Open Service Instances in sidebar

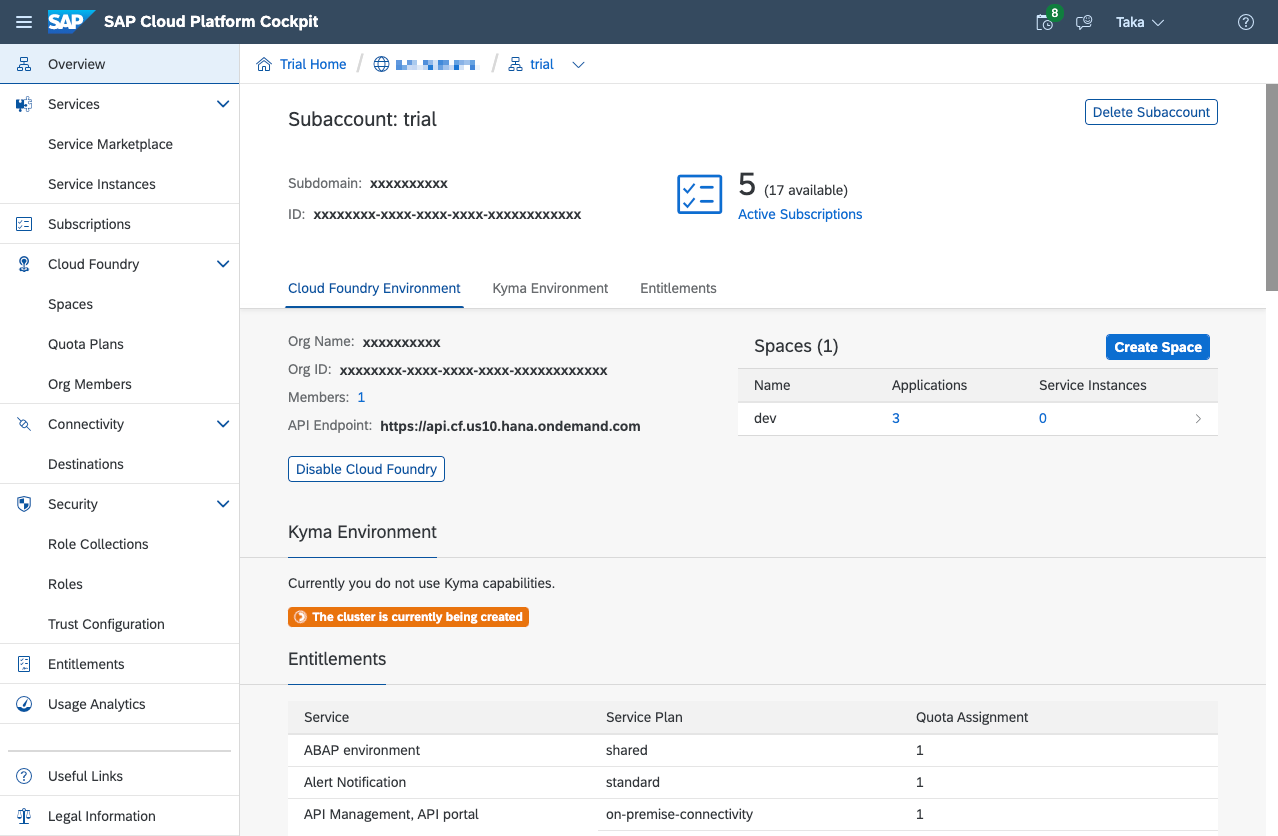102,184
